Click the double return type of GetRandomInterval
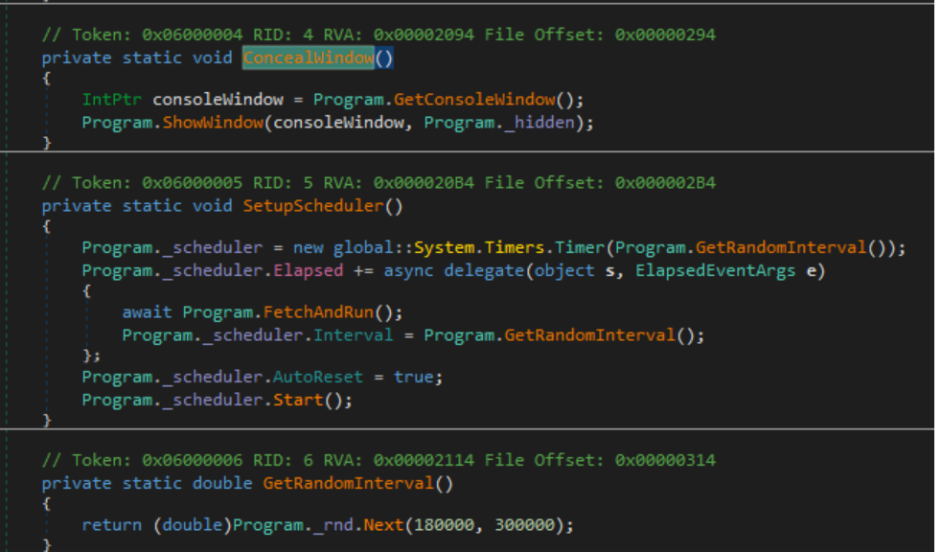This screenshot has width=936, height=552. click(223, 483)
